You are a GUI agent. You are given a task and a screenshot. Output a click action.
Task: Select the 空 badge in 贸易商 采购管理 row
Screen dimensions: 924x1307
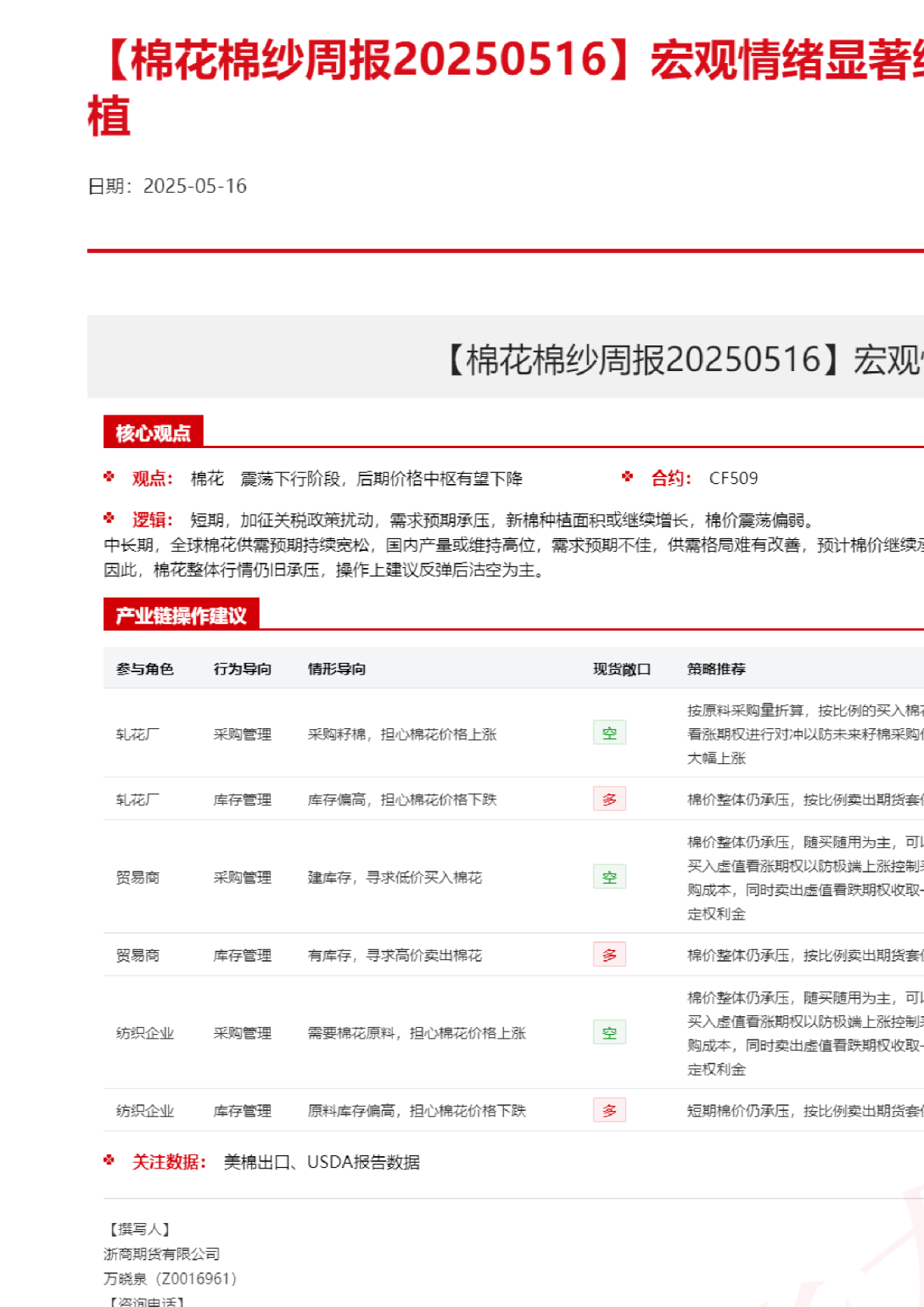coord(609,877)
